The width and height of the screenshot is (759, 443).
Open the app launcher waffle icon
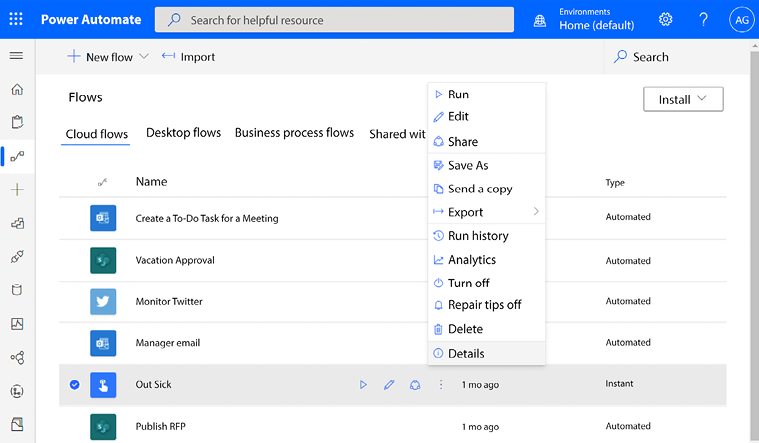[16, 19]
